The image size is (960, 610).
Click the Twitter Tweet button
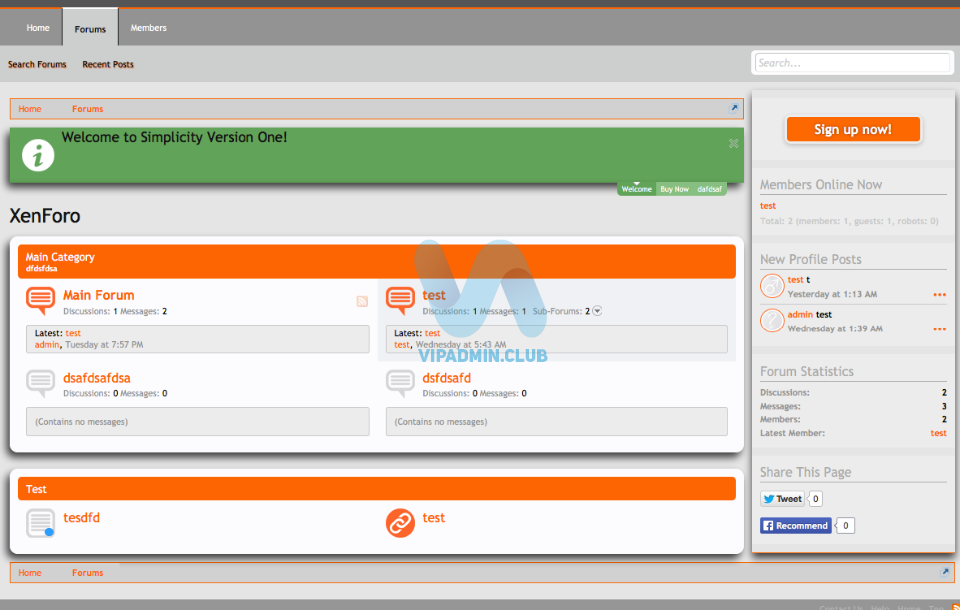point(782,499)
